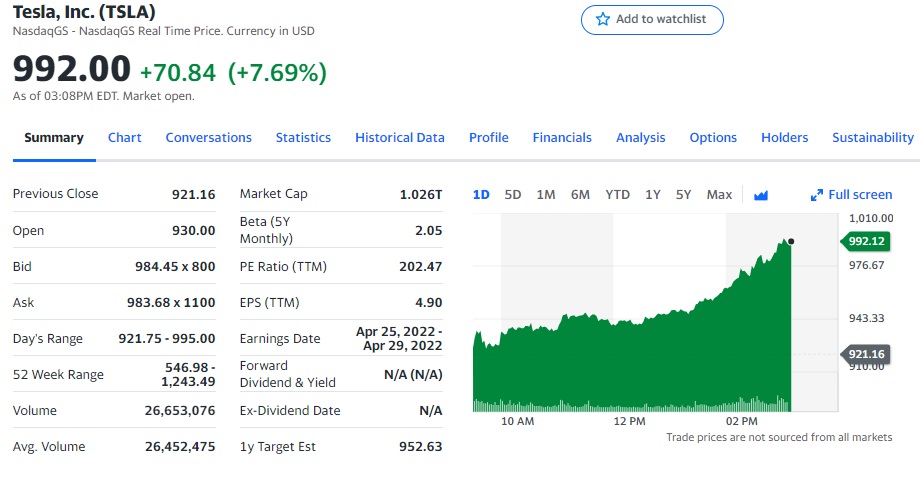
Task: Click the 992.12 current price marker
Action: [x=865, y=241]
